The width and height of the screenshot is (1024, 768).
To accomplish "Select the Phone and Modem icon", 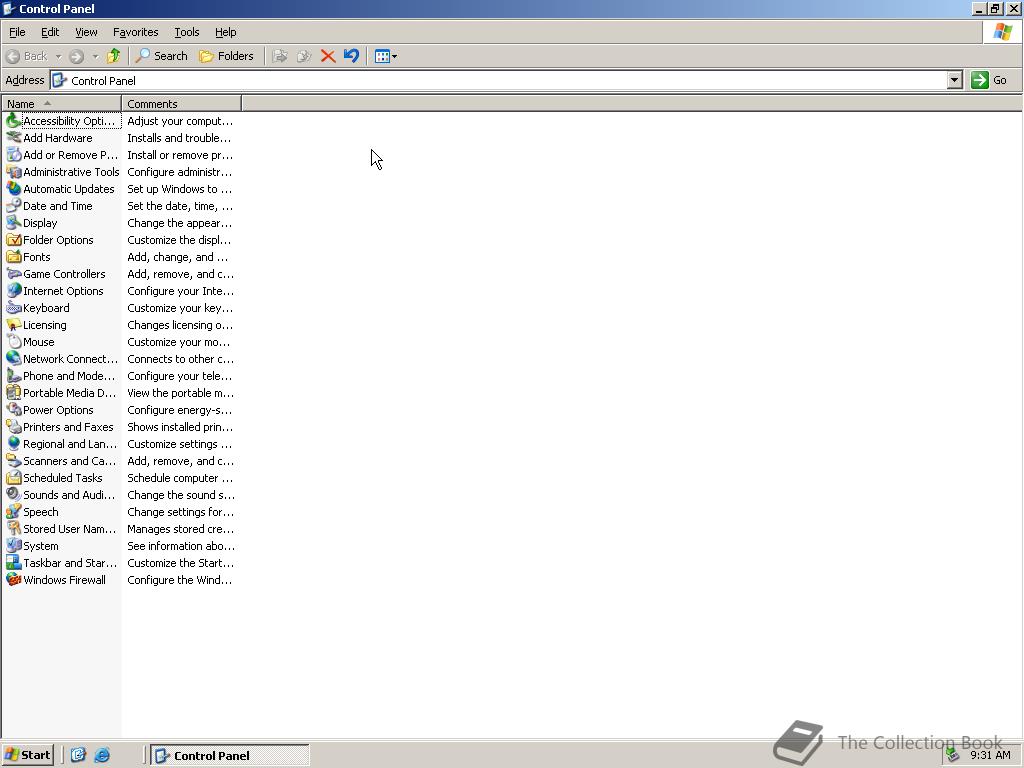I will (13, 376).
